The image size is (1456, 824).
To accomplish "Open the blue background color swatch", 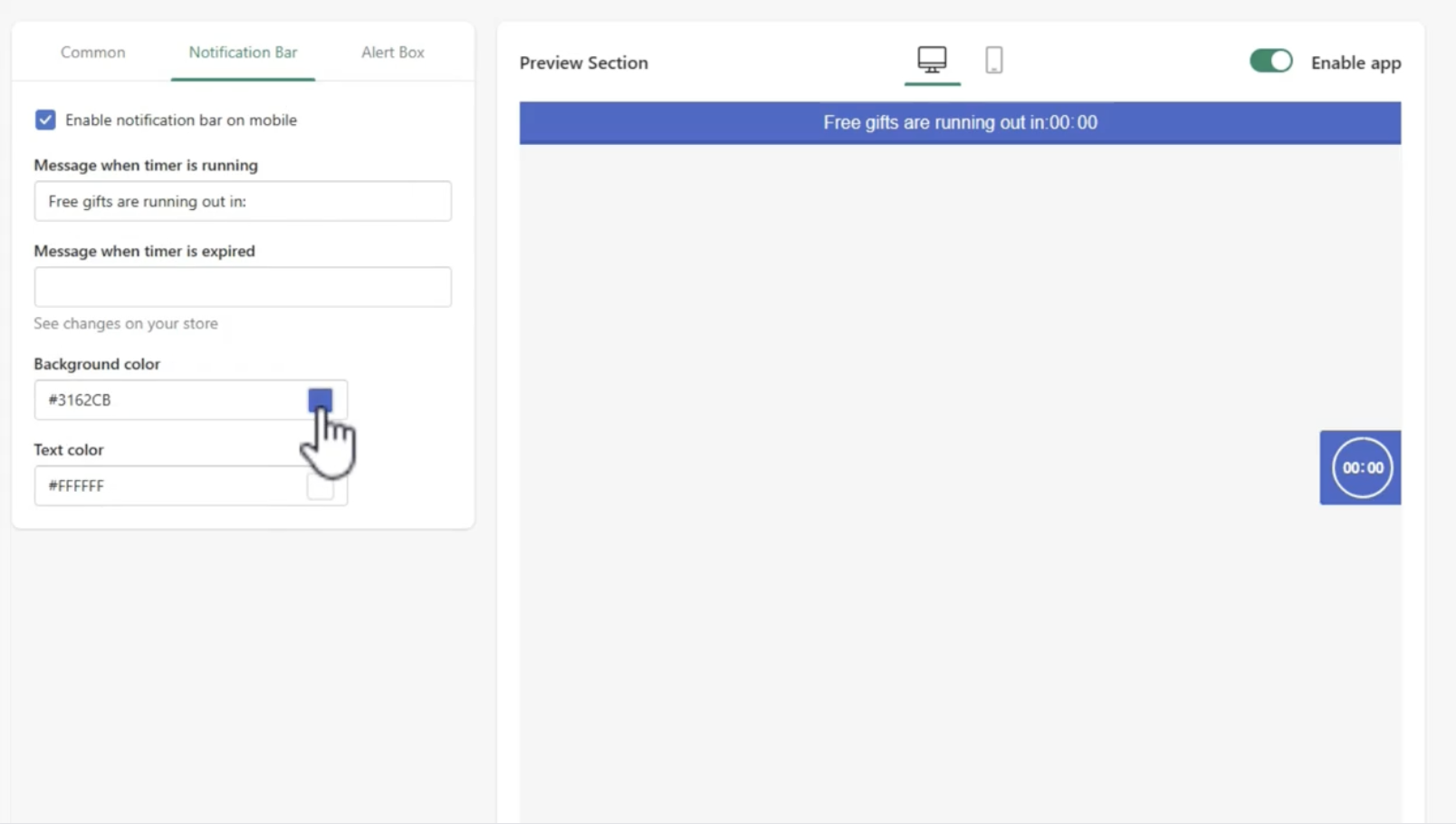I will 321,399.
